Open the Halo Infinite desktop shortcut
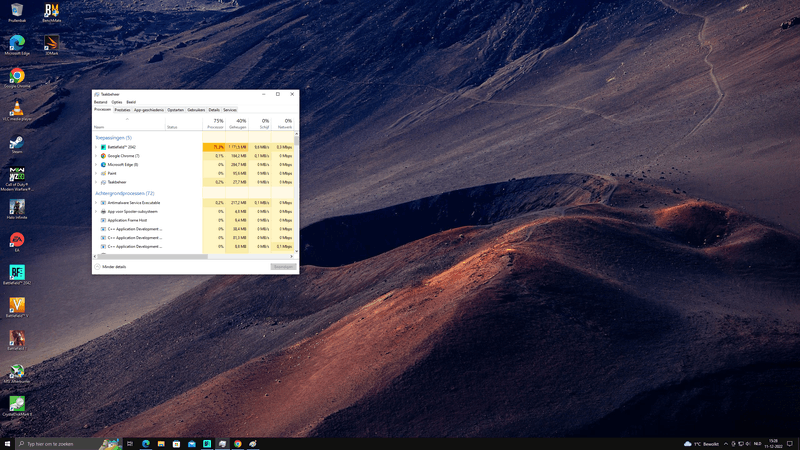 coord(17,209)
